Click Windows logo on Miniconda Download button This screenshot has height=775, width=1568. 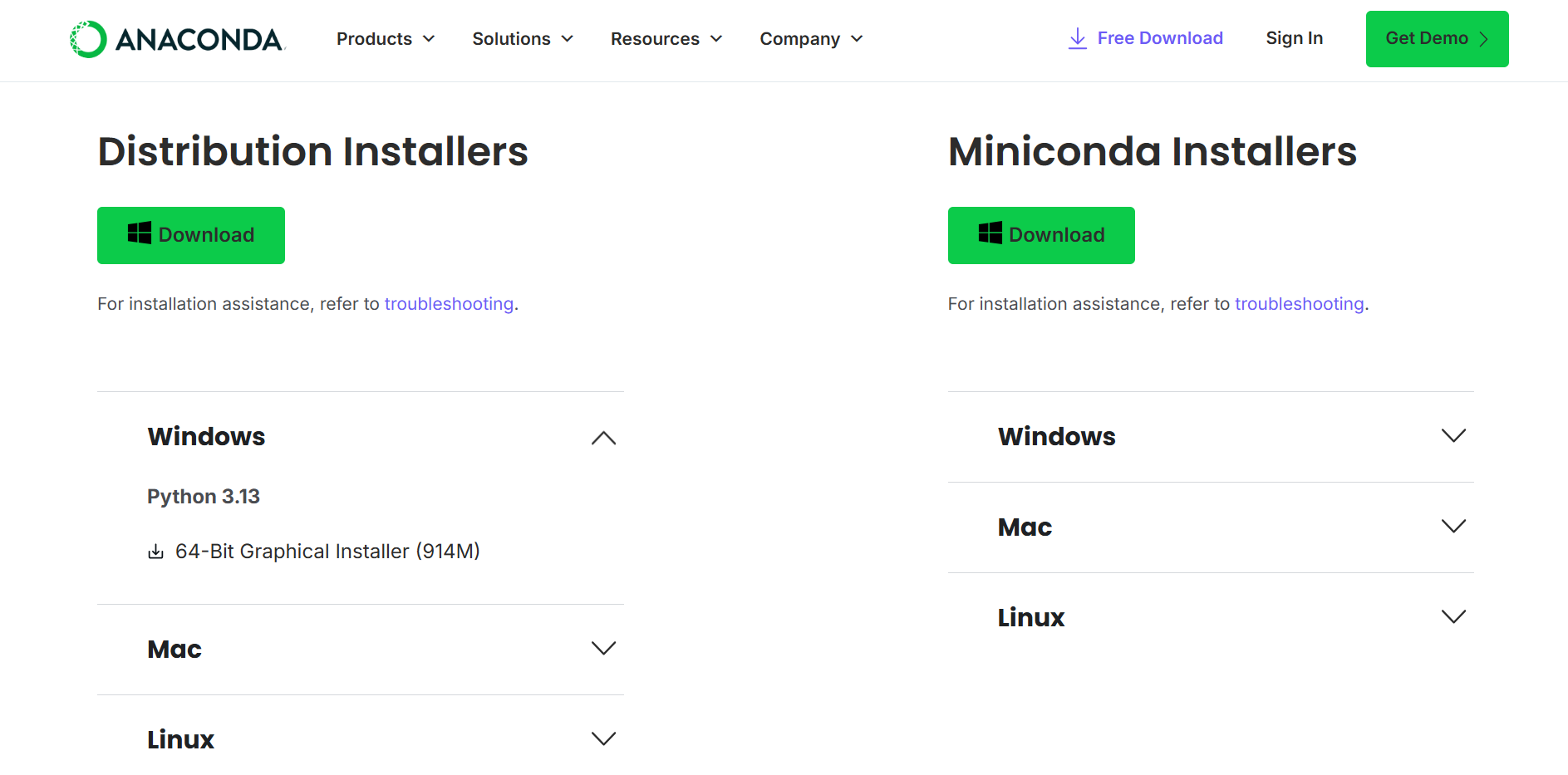[990, 233]
